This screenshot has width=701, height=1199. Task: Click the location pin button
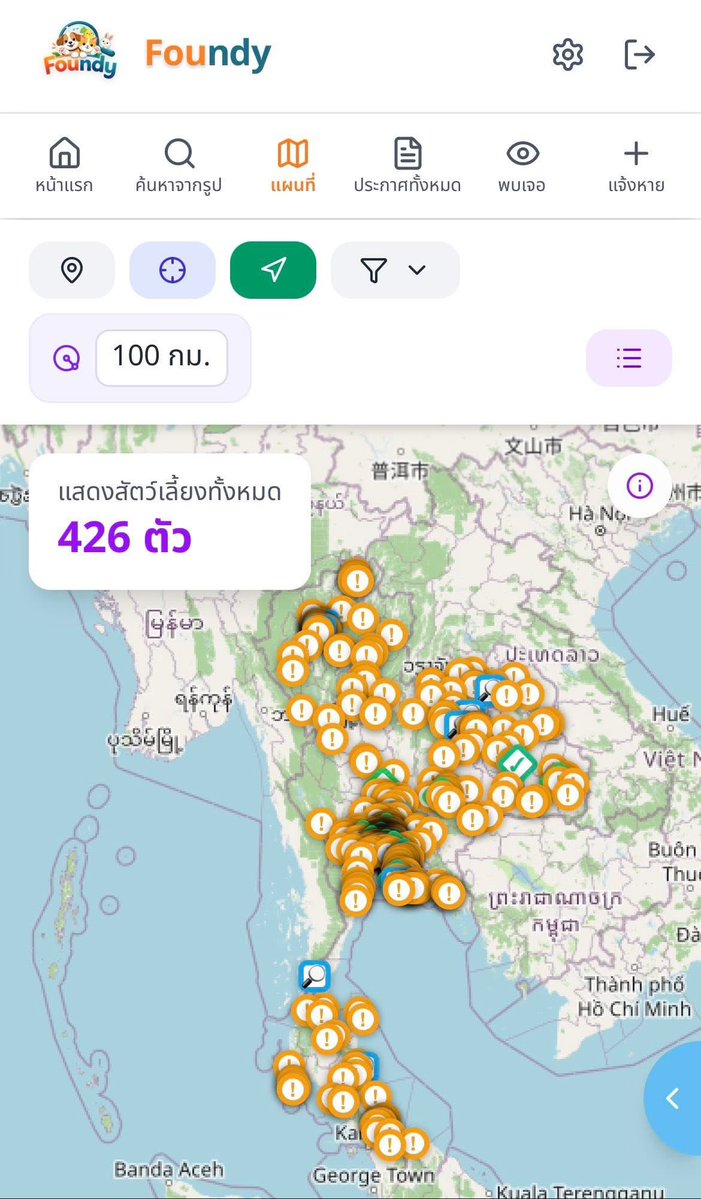pos(72,270)
